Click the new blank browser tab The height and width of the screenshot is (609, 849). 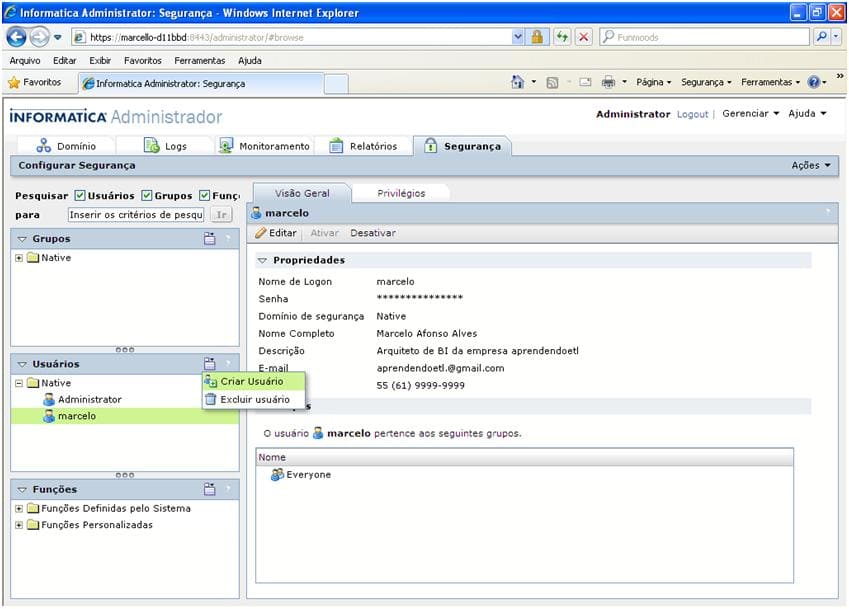pyautogui.click(x=336, y=84)
